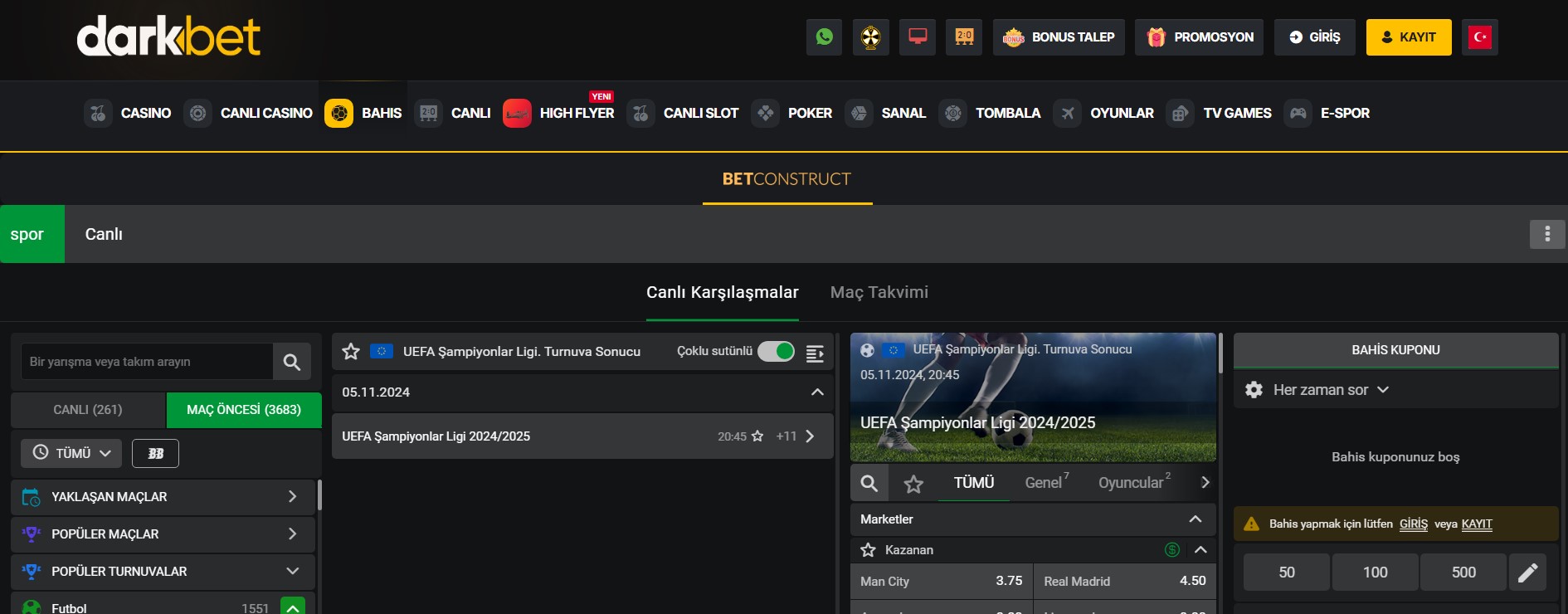Click the High Flyer red plane icon
Image resolution: width=1568 pixels, height=614 pixels.
click(x=517, y=114)
